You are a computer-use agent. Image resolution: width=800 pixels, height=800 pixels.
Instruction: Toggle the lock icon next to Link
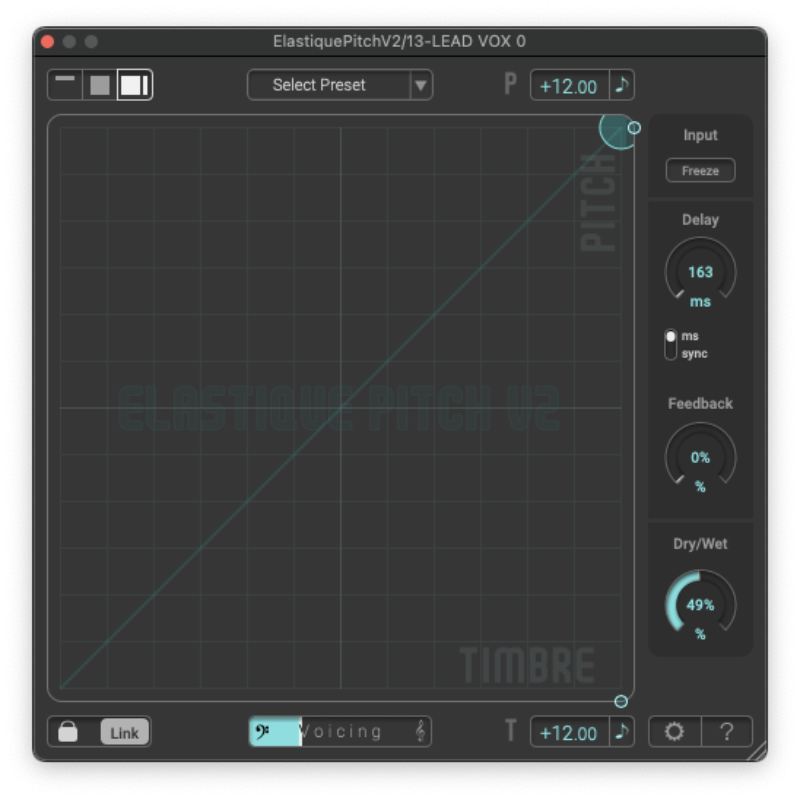point(68,732)
